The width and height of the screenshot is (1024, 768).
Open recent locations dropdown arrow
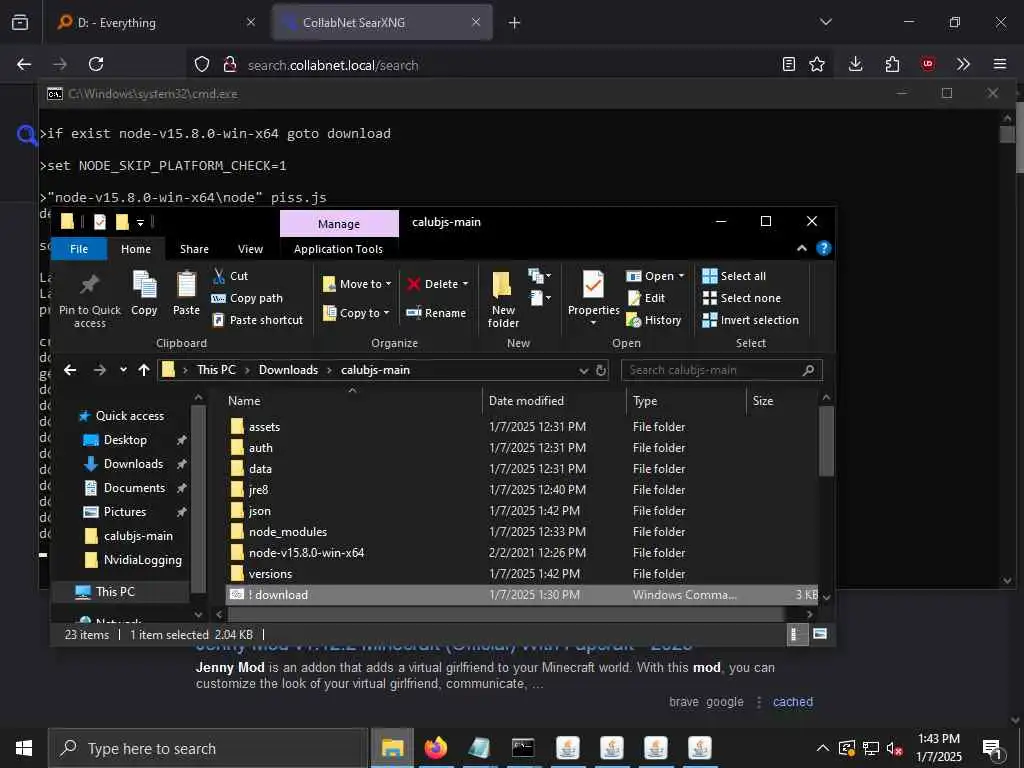point(123,370)
